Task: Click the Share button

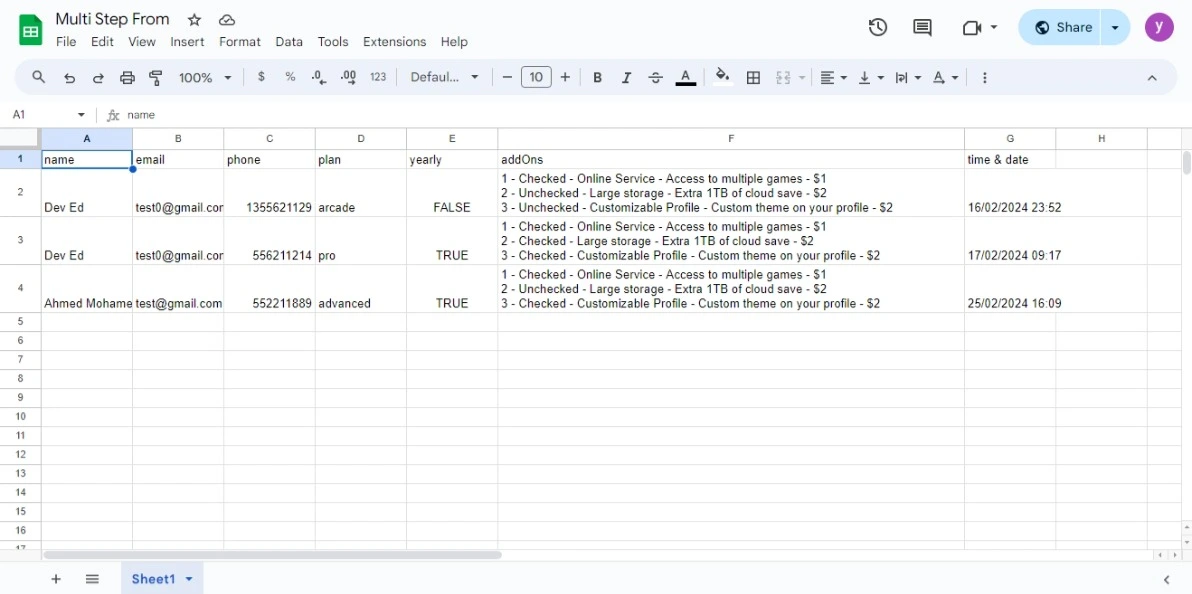Action: click(1060, 27)
